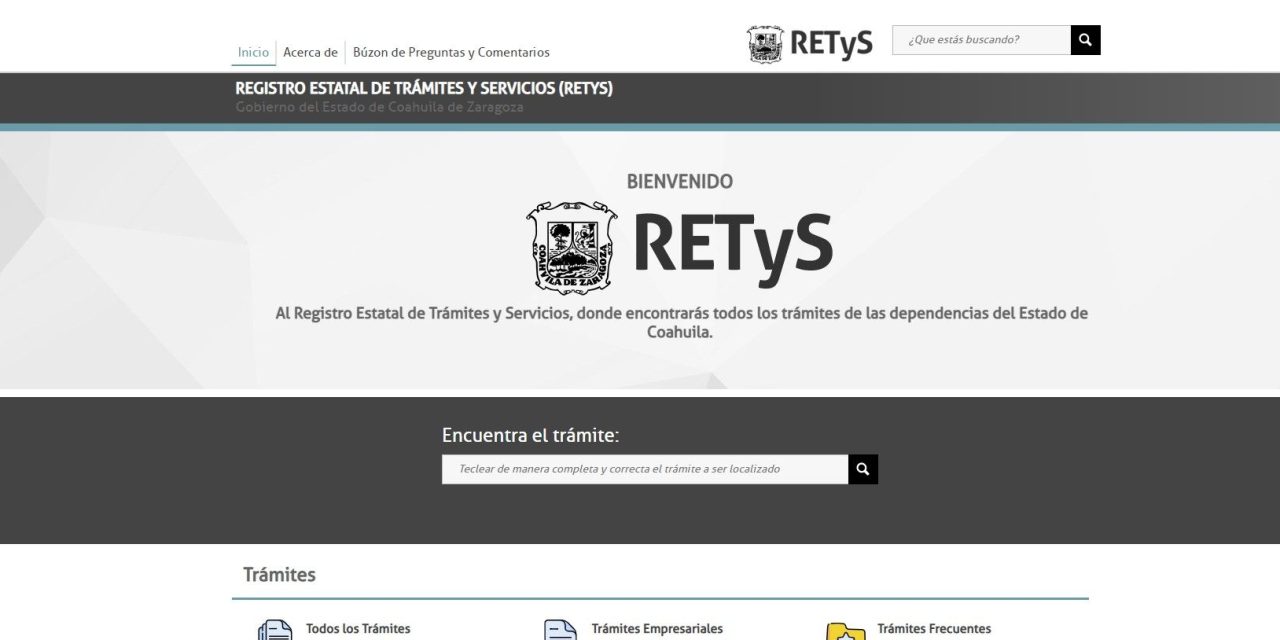Open the Todos los Trámites document icon
The image size is (1280, 640).
point(275,631)
